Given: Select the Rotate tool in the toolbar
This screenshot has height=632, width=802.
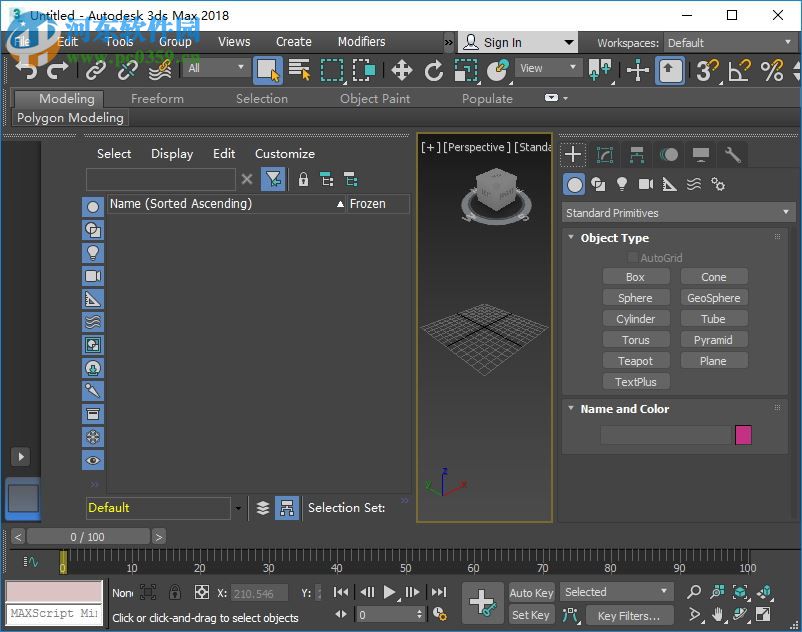Looking at the screenshot, I should tap(435, 70).
